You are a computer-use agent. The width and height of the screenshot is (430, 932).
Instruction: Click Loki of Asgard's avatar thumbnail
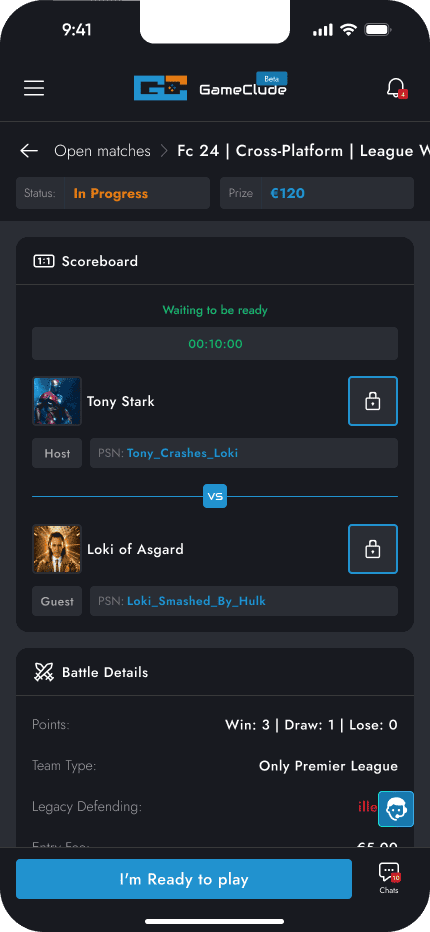[x=57, y=549]
